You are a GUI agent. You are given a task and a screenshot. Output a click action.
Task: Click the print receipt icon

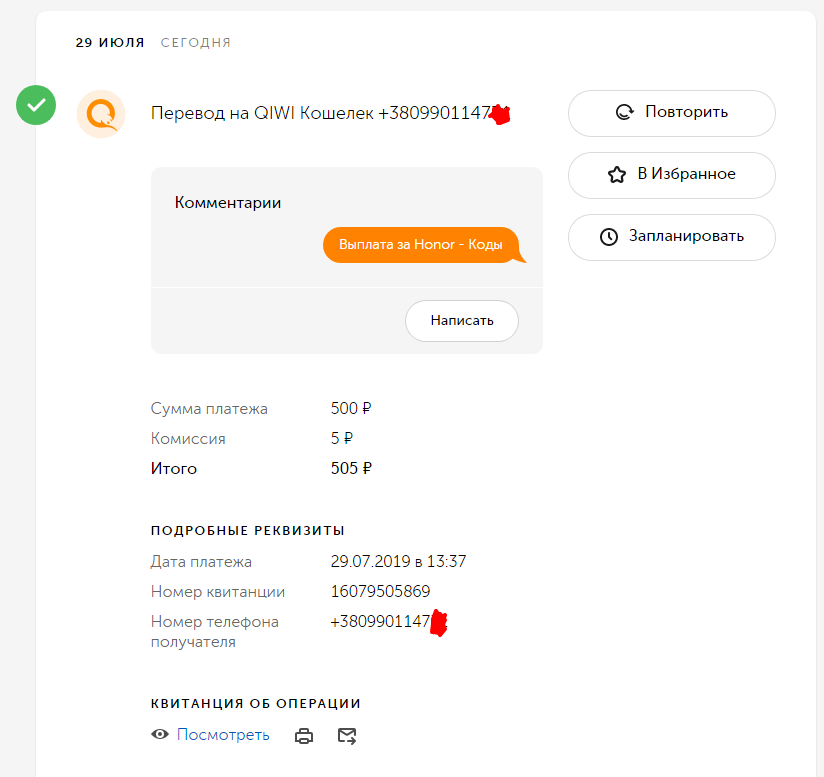click(304, 736)
